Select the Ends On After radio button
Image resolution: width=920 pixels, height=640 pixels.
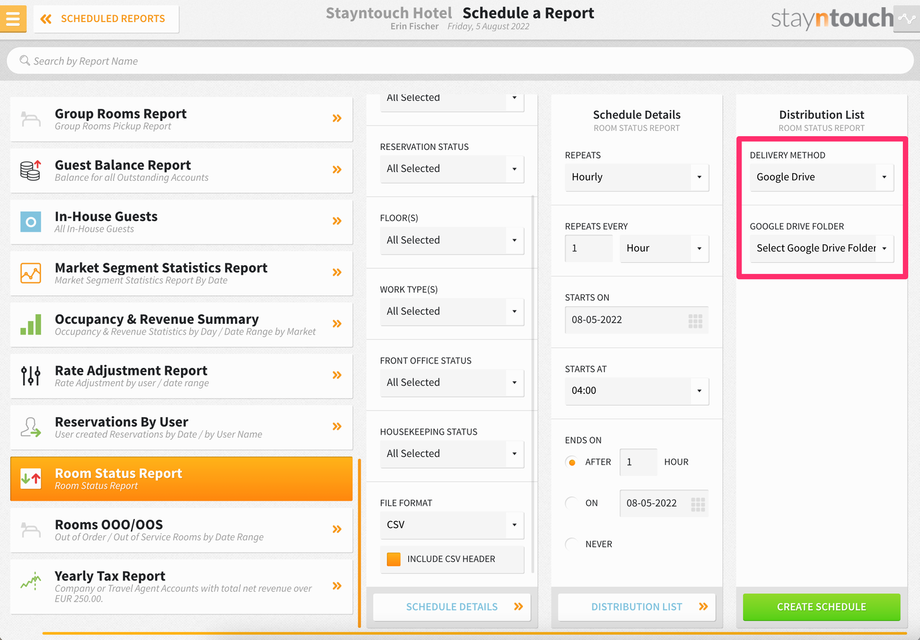[x=571, y=462]
